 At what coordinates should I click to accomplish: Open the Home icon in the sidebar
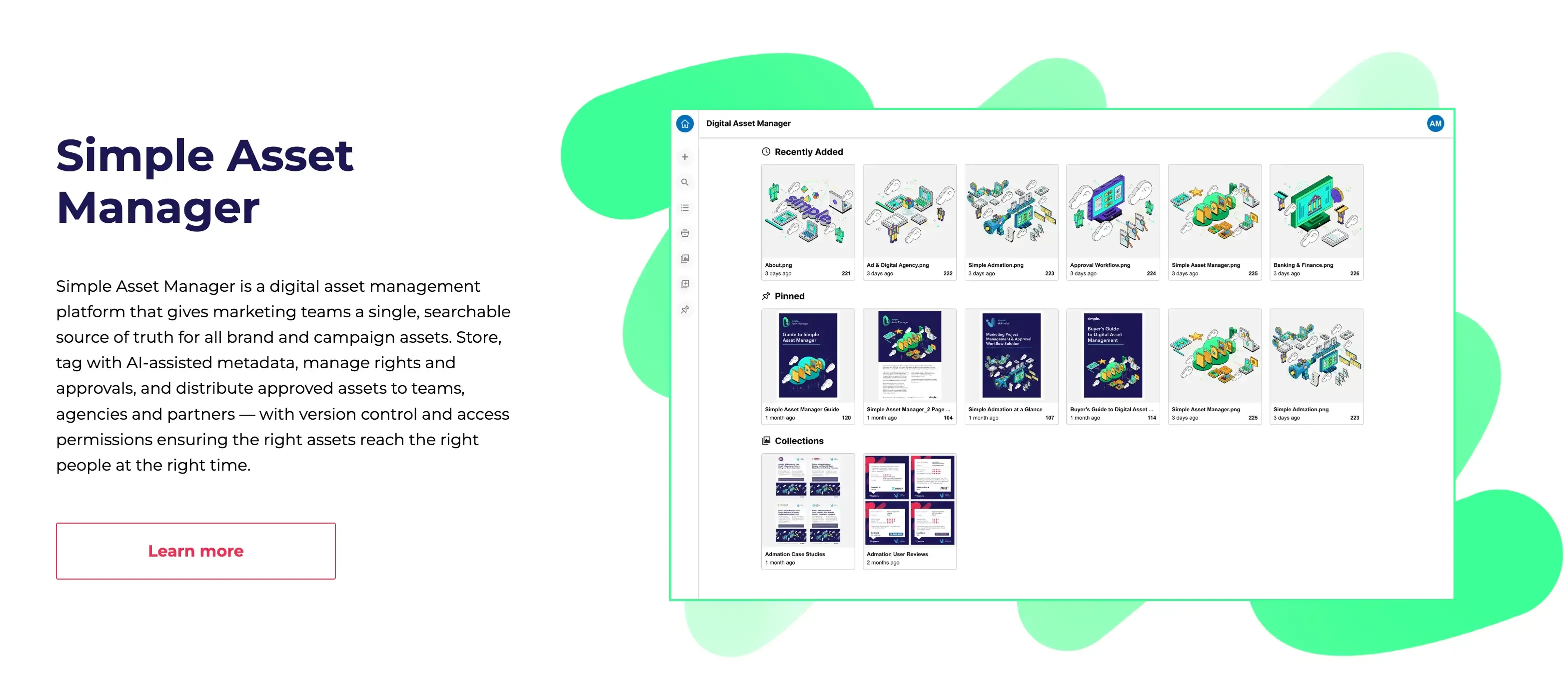click(685, 124)
